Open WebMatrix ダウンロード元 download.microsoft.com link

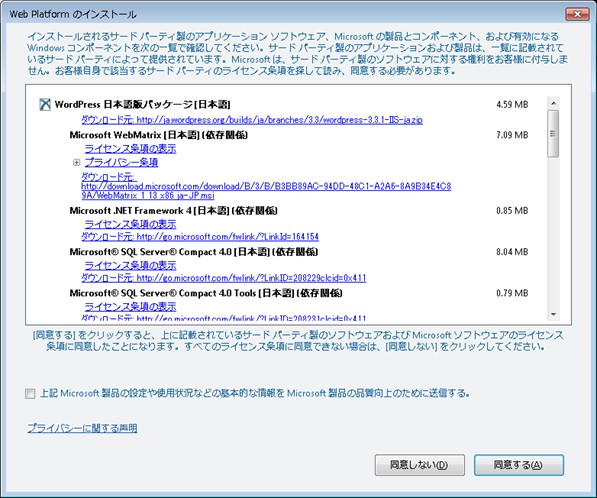pyautogui.click(x=266, y=186)
